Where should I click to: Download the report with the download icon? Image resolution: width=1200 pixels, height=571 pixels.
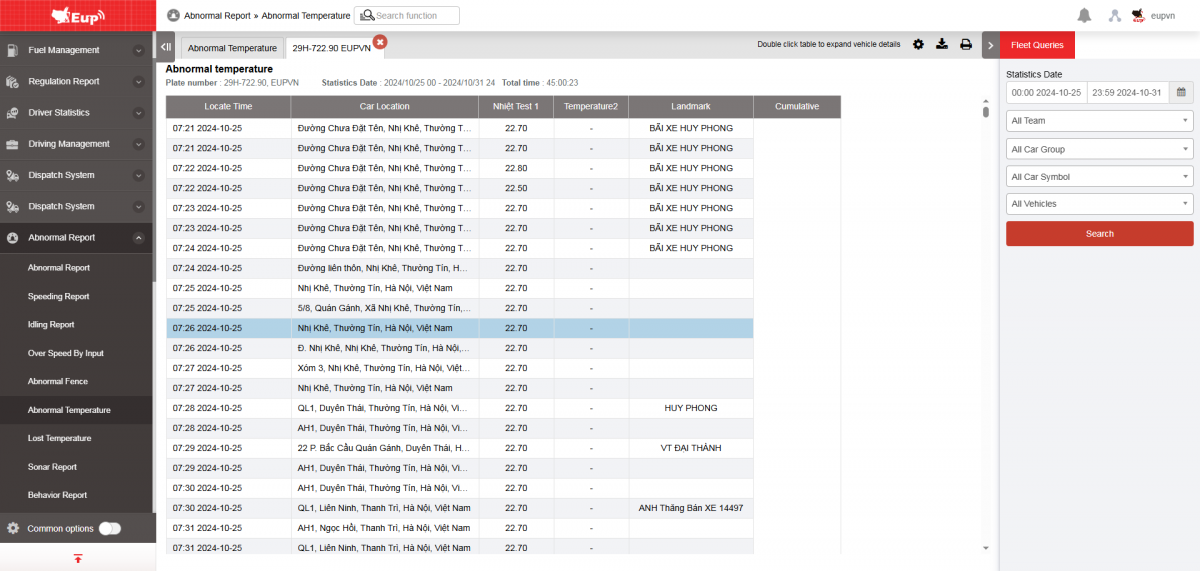tap(942, 44)
